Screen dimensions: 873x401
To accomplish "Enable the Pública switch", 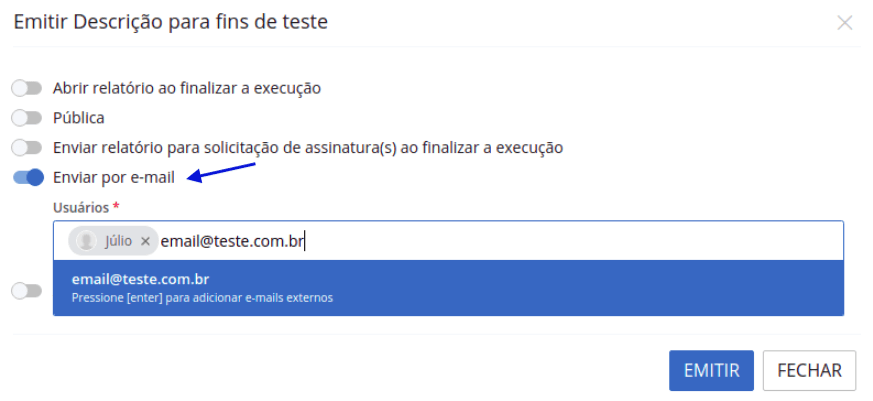I will tap(27, 118).
